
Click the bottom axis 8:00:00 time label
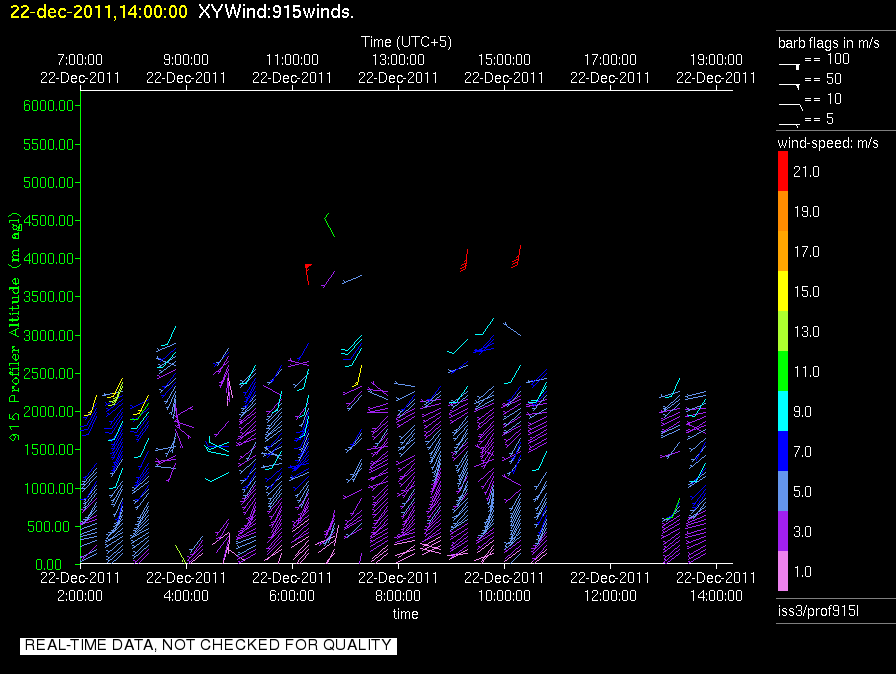pos(398,596)
